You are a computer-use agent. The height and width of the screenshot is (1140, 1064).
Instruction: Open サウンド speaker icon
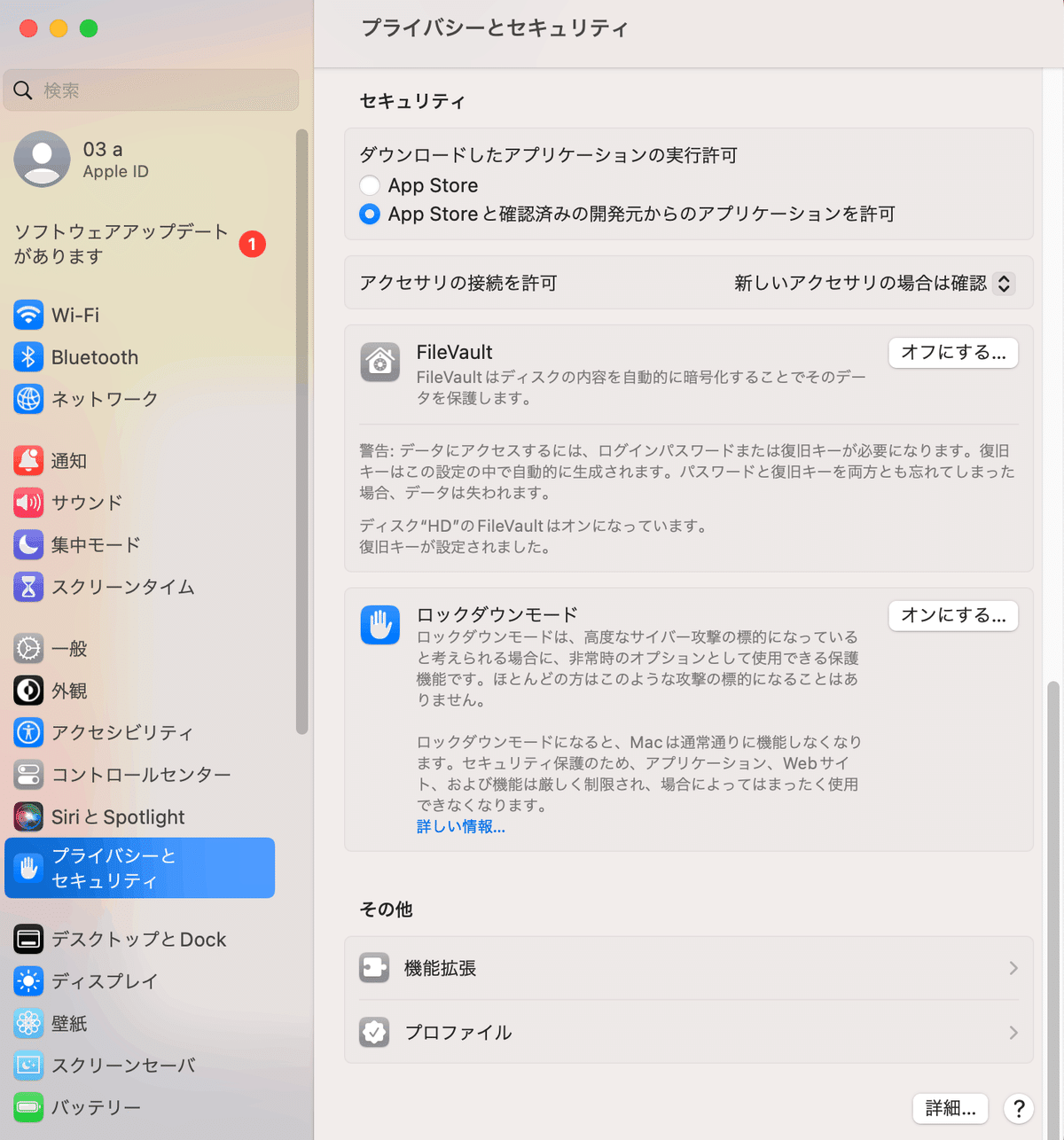point(28,503)
